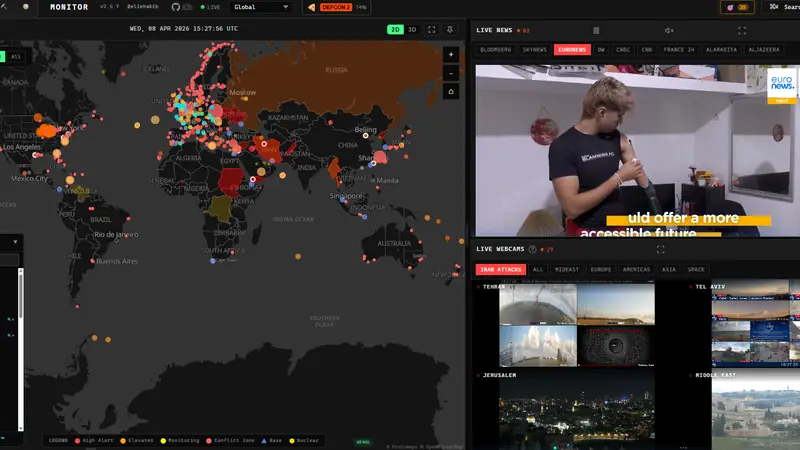Screen dimensions: 800x450
Task: Select the DW channel
Action: [x=601, y=49]
